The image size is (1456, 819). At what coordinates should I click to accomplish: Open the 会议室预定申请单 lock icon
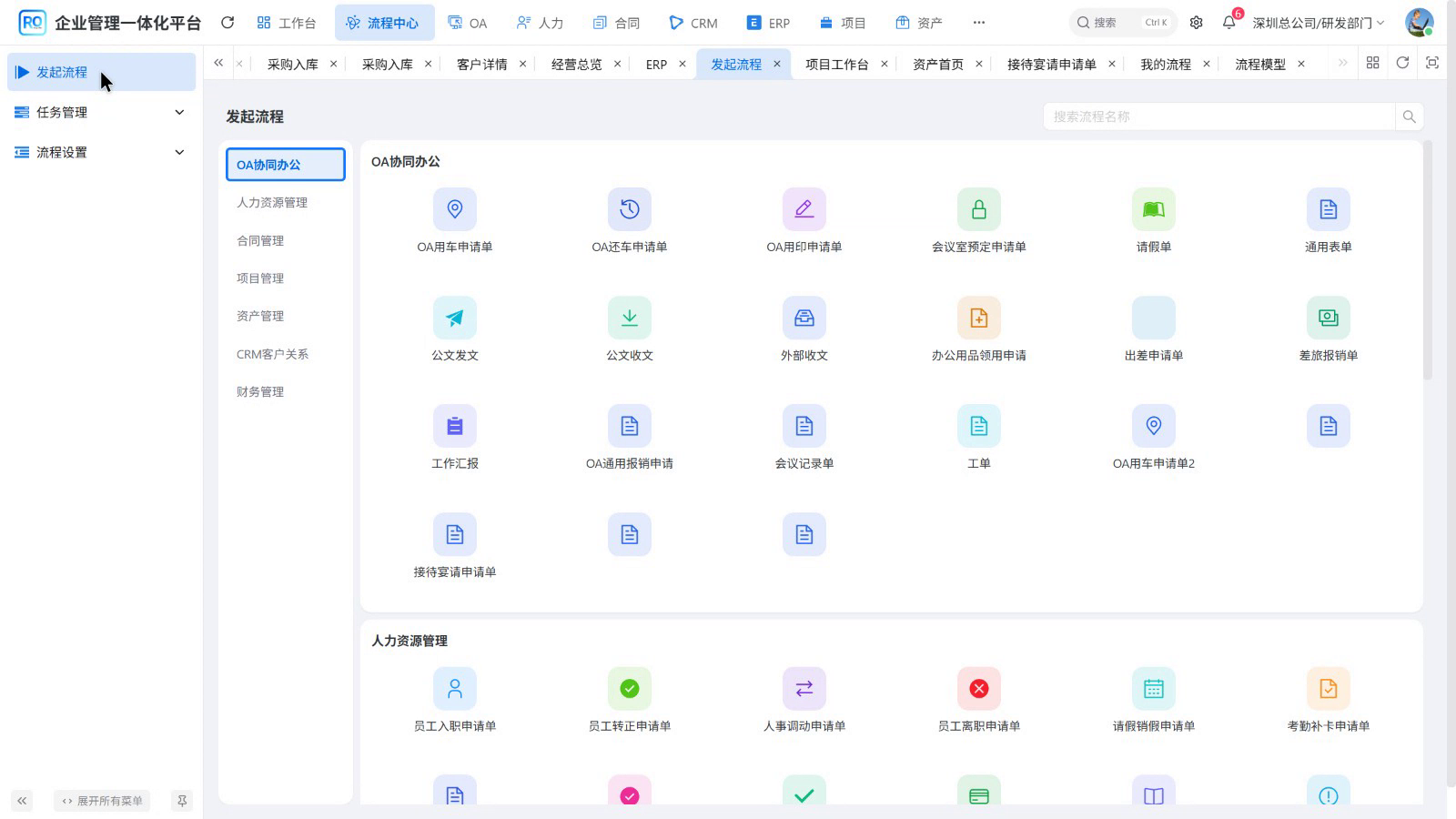point(979,209)
